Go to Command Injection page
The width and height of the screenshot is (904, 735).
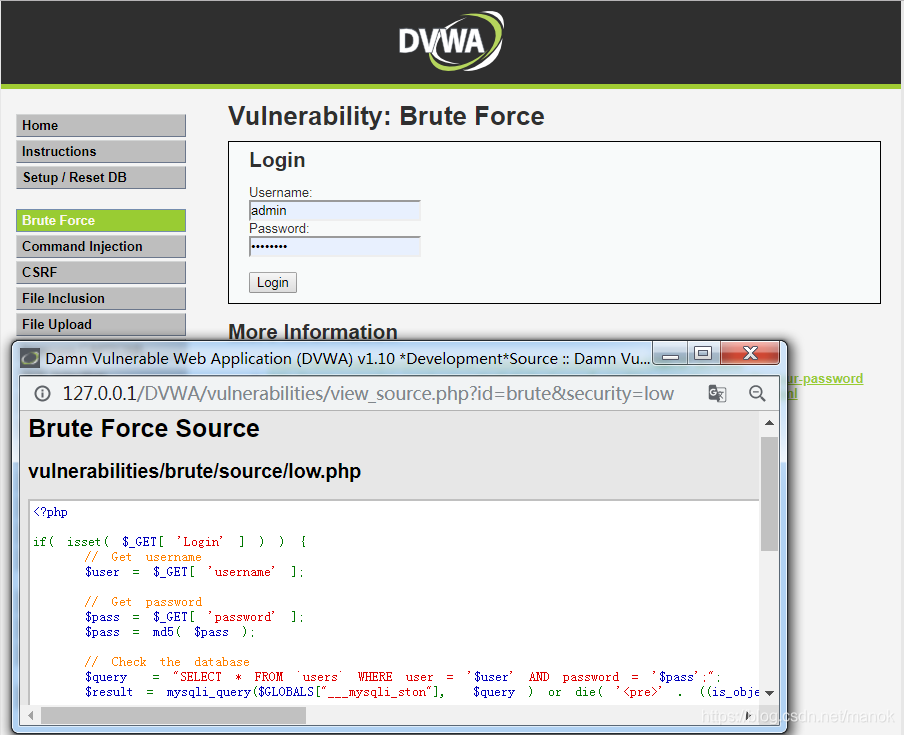coord(101,247)
